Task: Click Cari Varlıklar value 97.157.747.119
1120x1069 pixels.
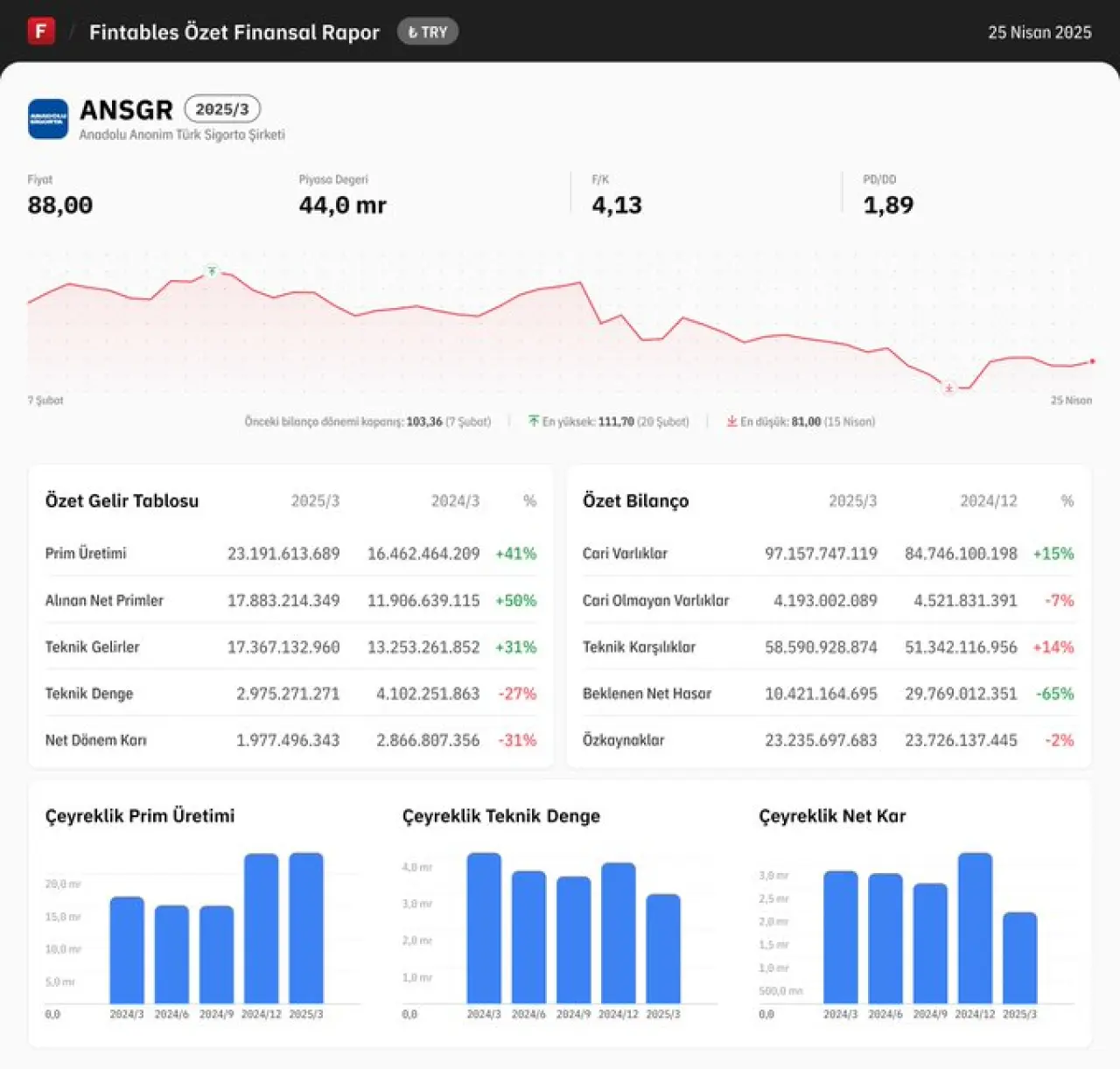Action: click(821, 553)
